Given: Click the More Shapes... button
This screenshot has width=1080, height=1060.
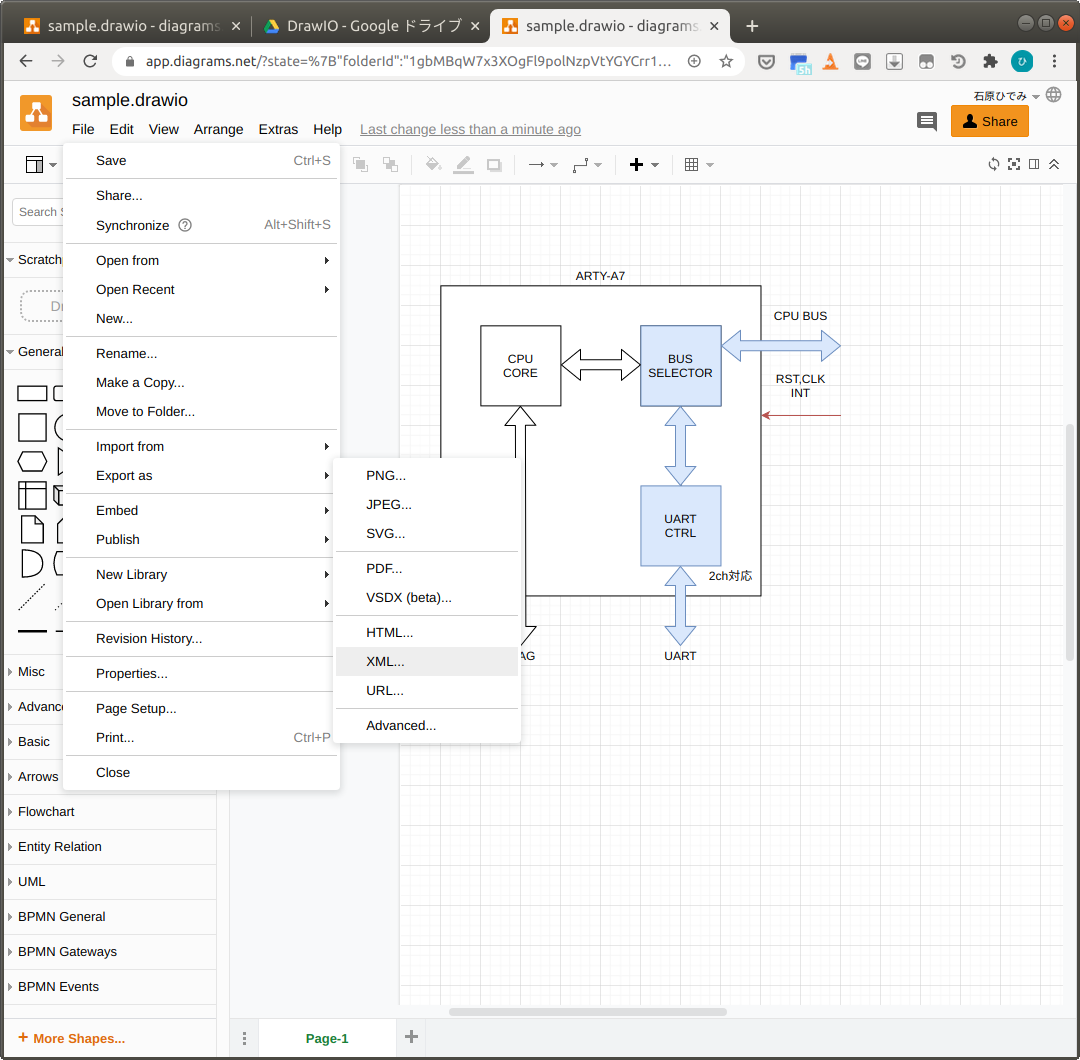Looking at the screenshot, I should coord(72,1038).
